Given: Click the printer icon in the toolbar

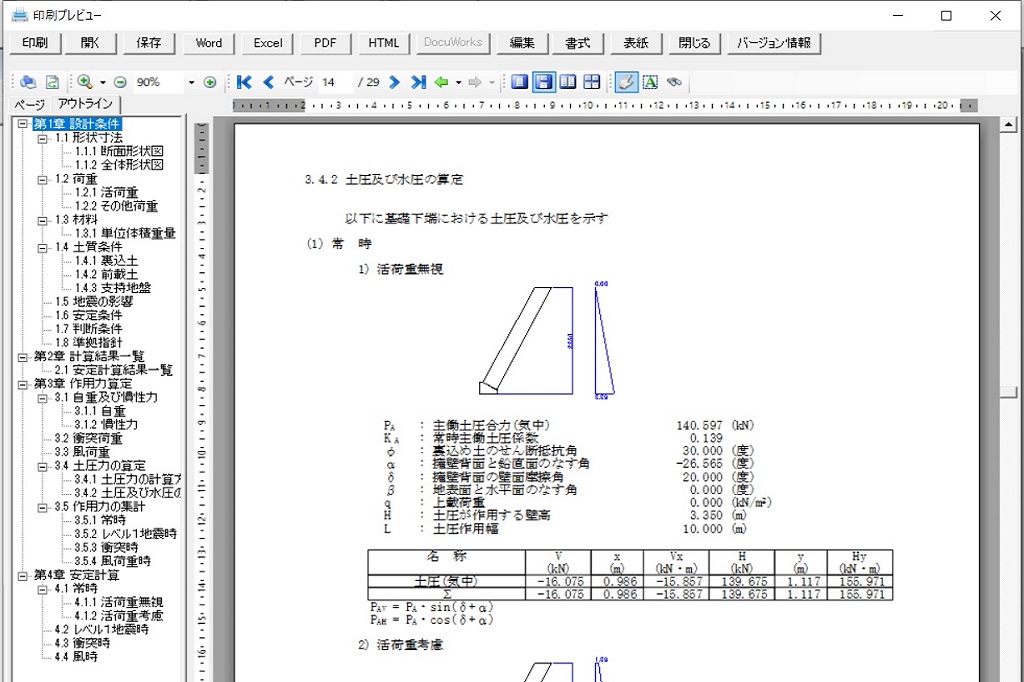Looking at the screenshot, I should (27, 82).
